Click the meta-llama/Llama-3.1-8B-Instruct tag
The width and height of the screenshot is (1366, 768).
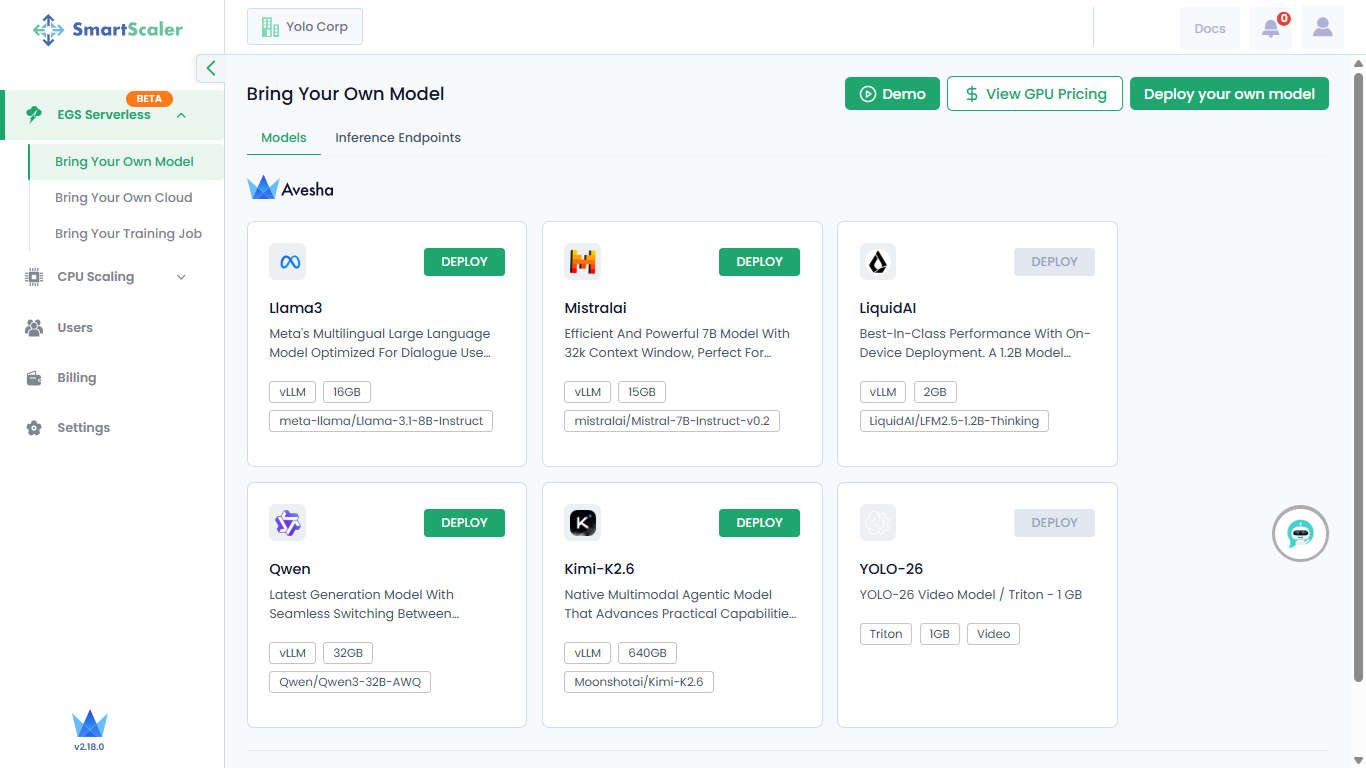(381, 421)
